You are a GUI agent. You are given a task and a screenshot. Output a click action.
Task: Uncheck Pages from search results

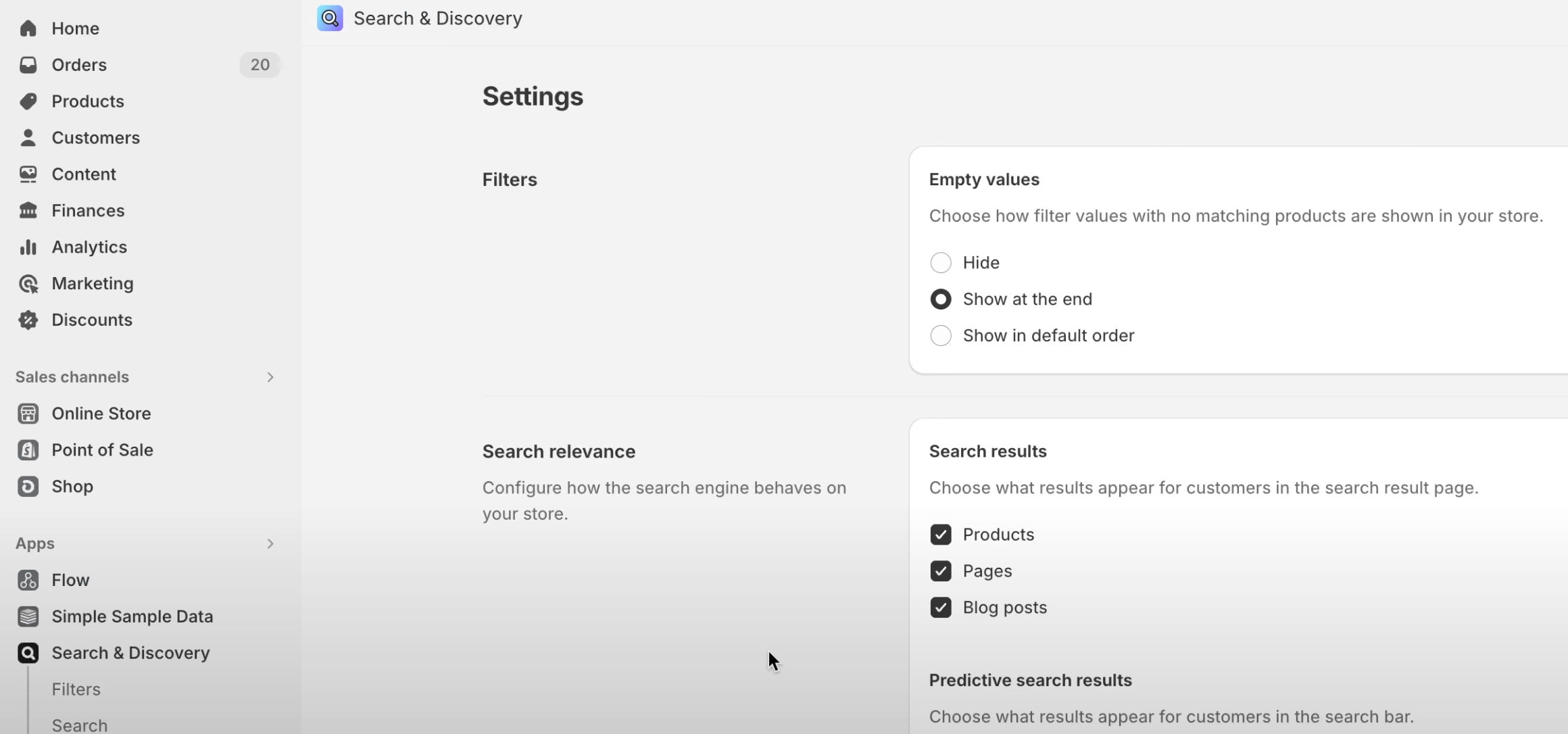[940, 570]
